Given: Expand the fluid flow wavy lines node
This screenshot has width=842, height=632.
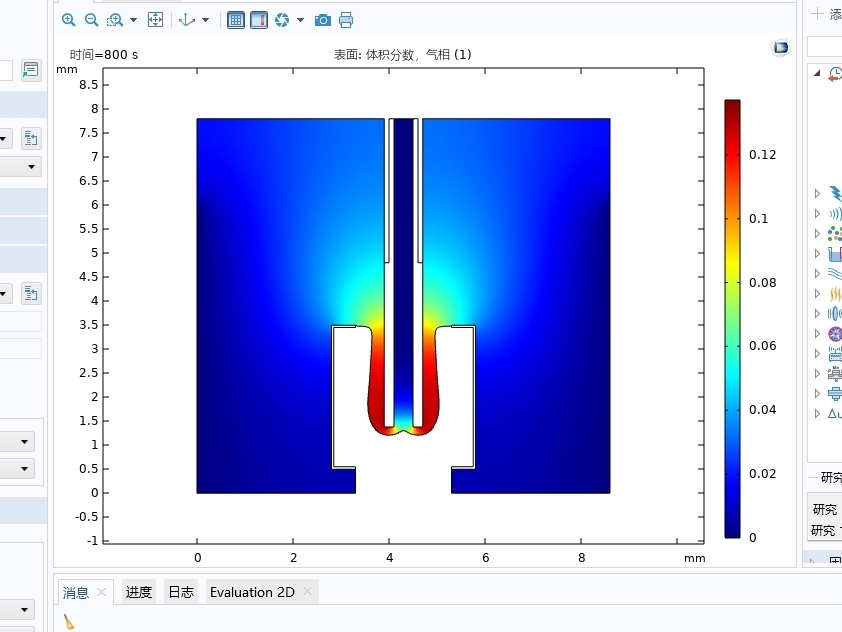Looking at the screenshot, I should click(x=817, y=273).
